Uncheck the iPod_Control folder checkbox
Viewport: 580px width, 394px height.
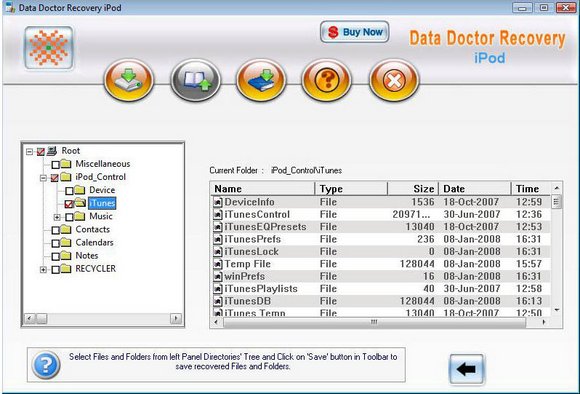54,178
